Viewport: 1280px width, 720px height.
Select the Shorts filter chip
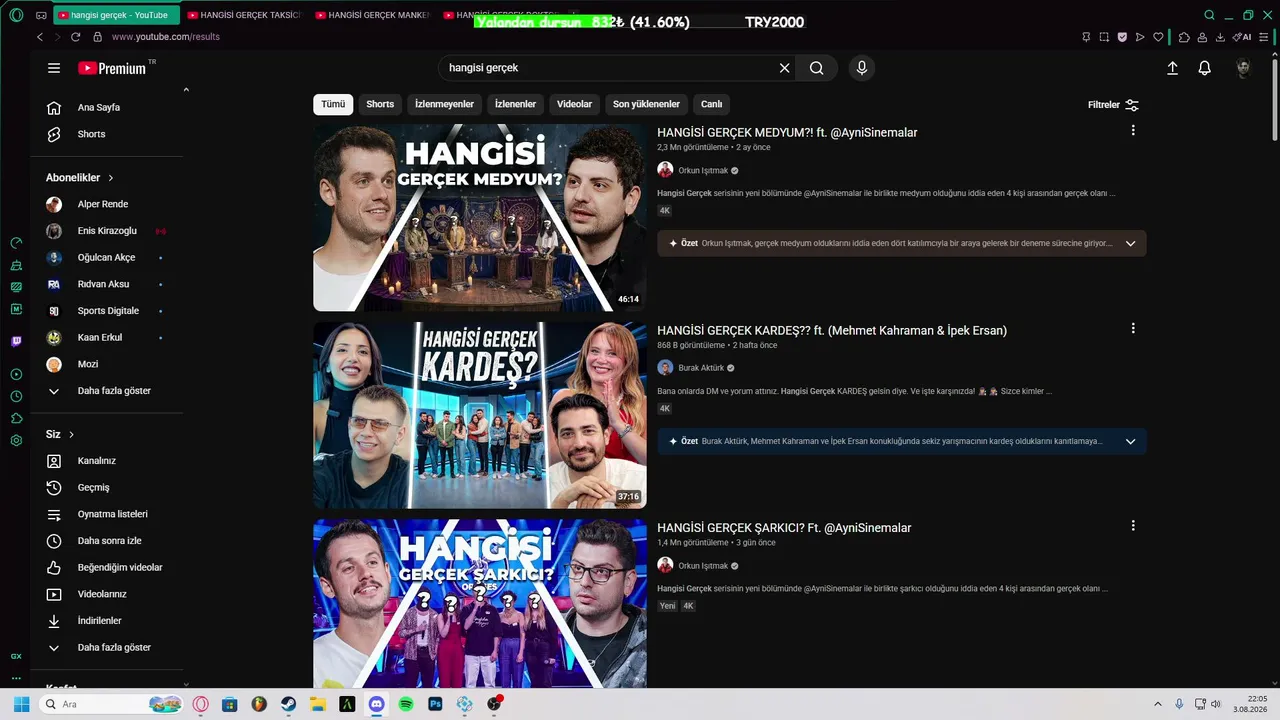pos(380,104)
